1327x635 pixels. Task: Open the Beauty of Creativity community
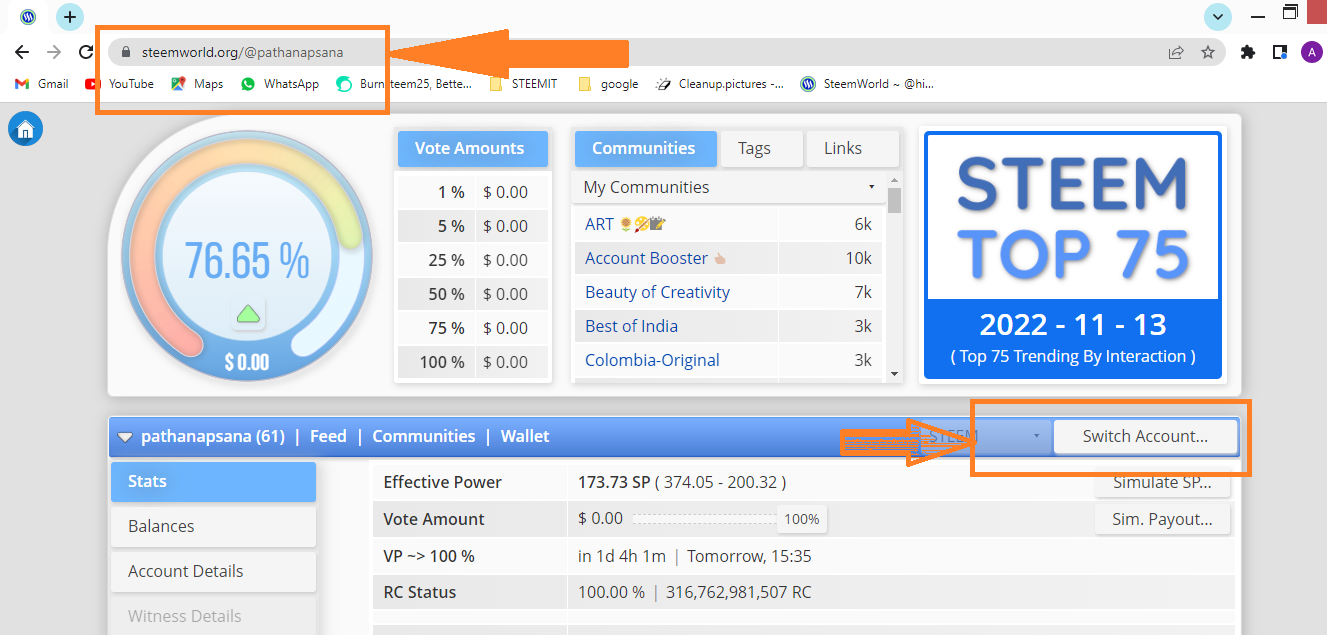coord(657,292)
